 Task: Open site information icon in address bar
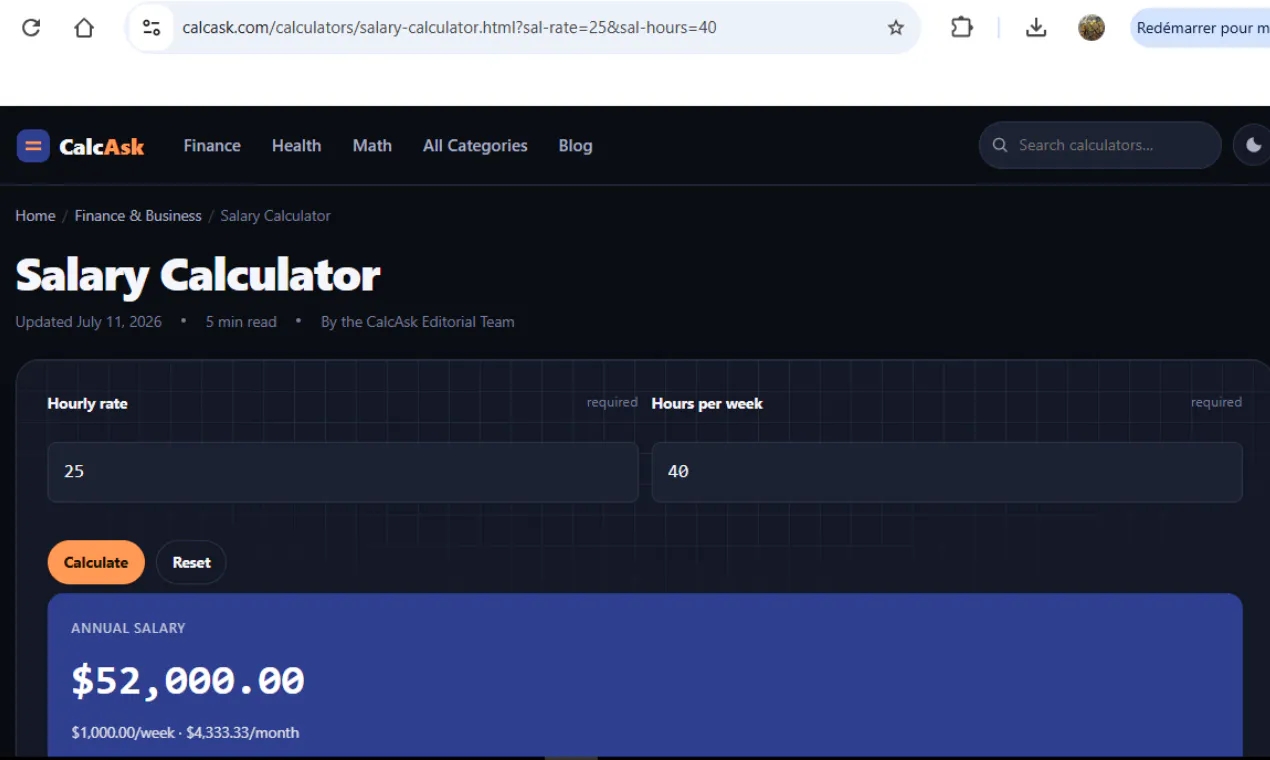151,28
